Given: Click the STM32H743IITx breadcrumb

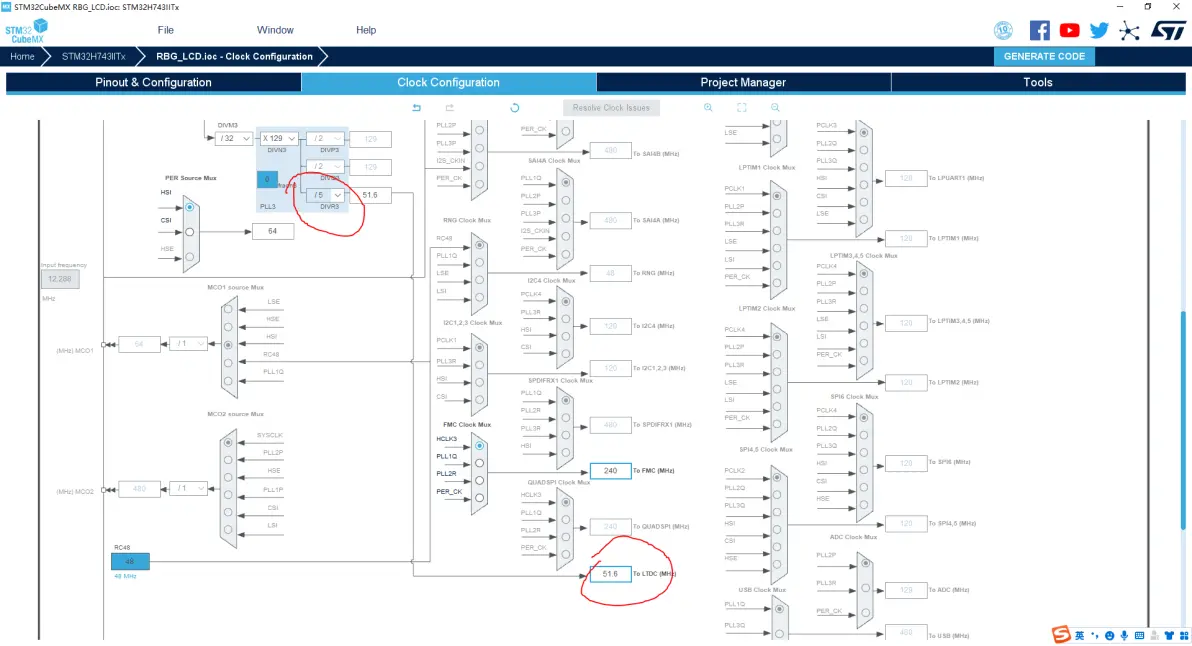Looking at the screenshot, I should pos(94,56).
